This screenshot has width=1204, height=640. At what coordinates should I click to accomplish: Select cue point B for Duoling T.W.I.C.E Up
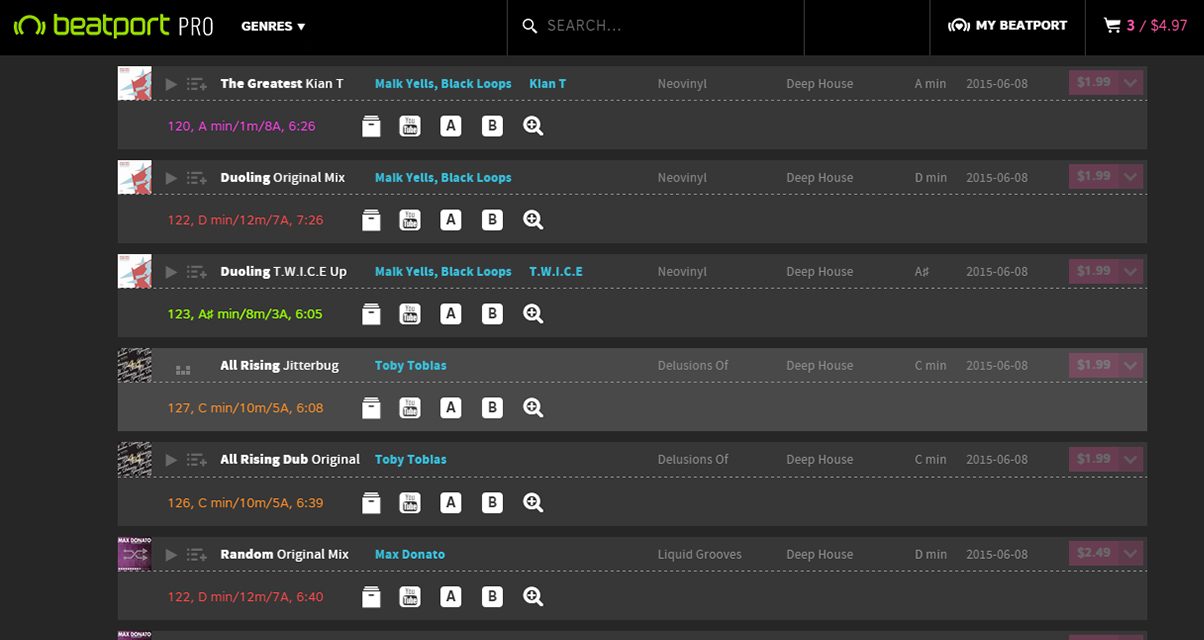click(492, 313)
